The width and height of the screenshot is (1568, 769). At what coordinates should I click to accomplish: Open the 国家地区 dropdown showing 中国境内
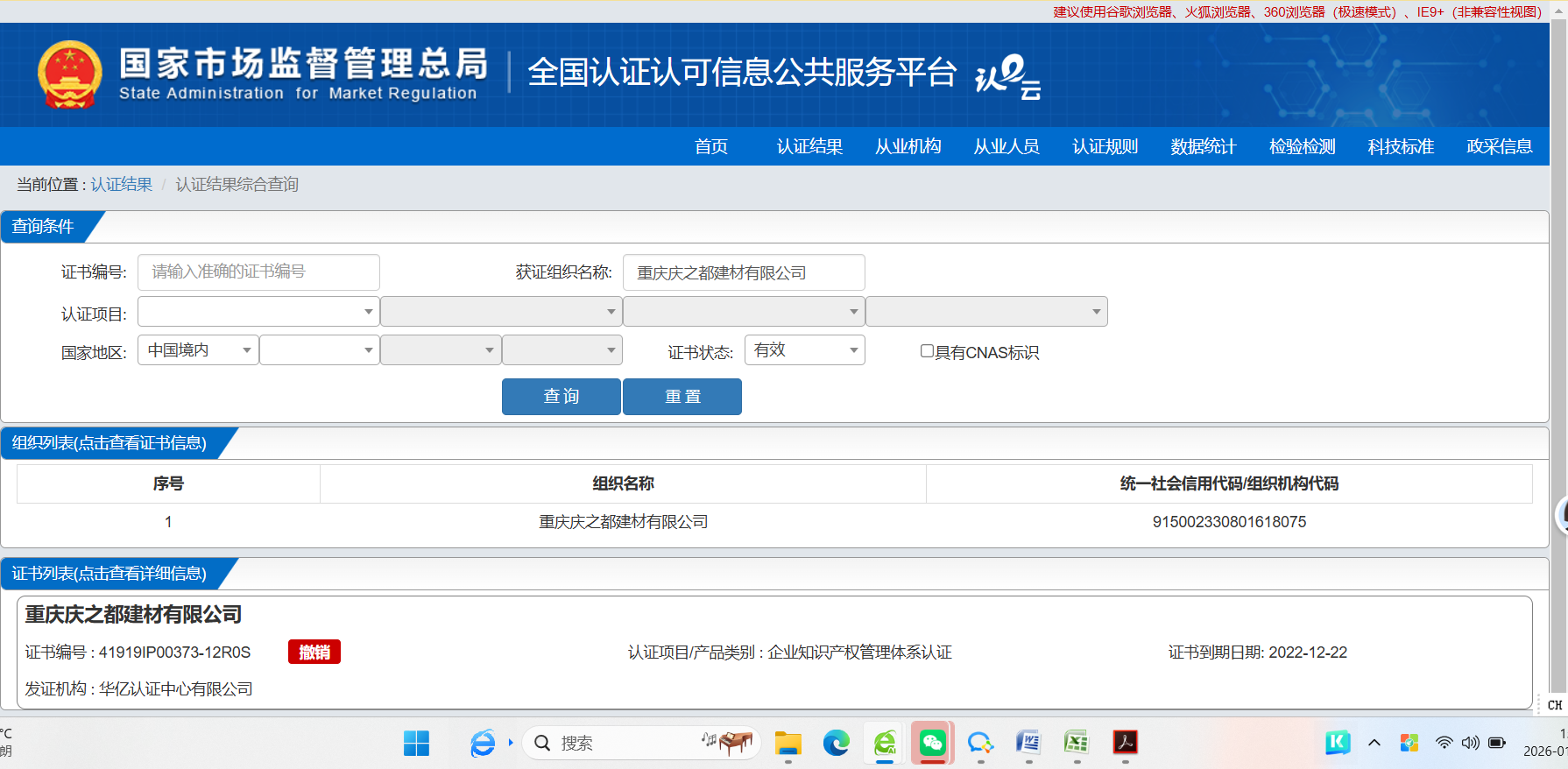[198, 350]
